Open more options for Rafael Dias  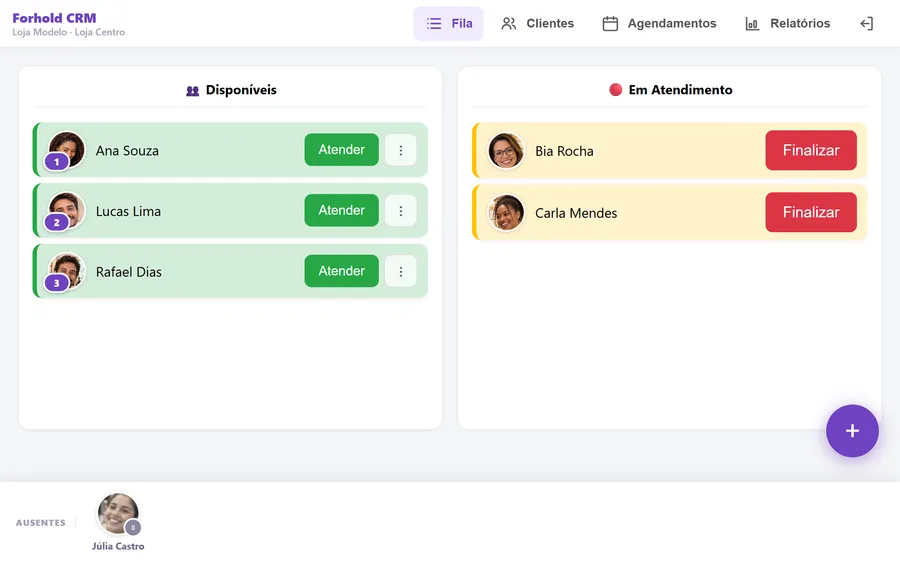[x=401, y=271]
